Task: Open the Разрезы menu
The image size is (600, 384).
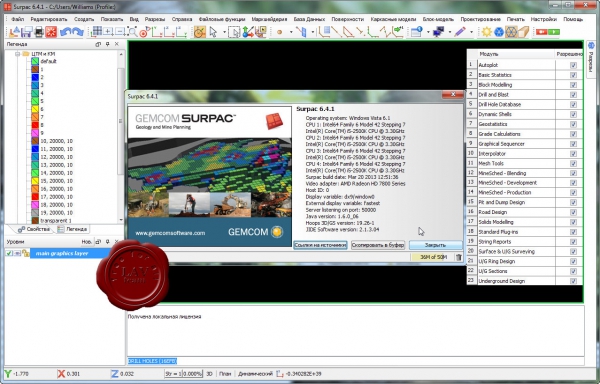Action: [x=155, y=19]
